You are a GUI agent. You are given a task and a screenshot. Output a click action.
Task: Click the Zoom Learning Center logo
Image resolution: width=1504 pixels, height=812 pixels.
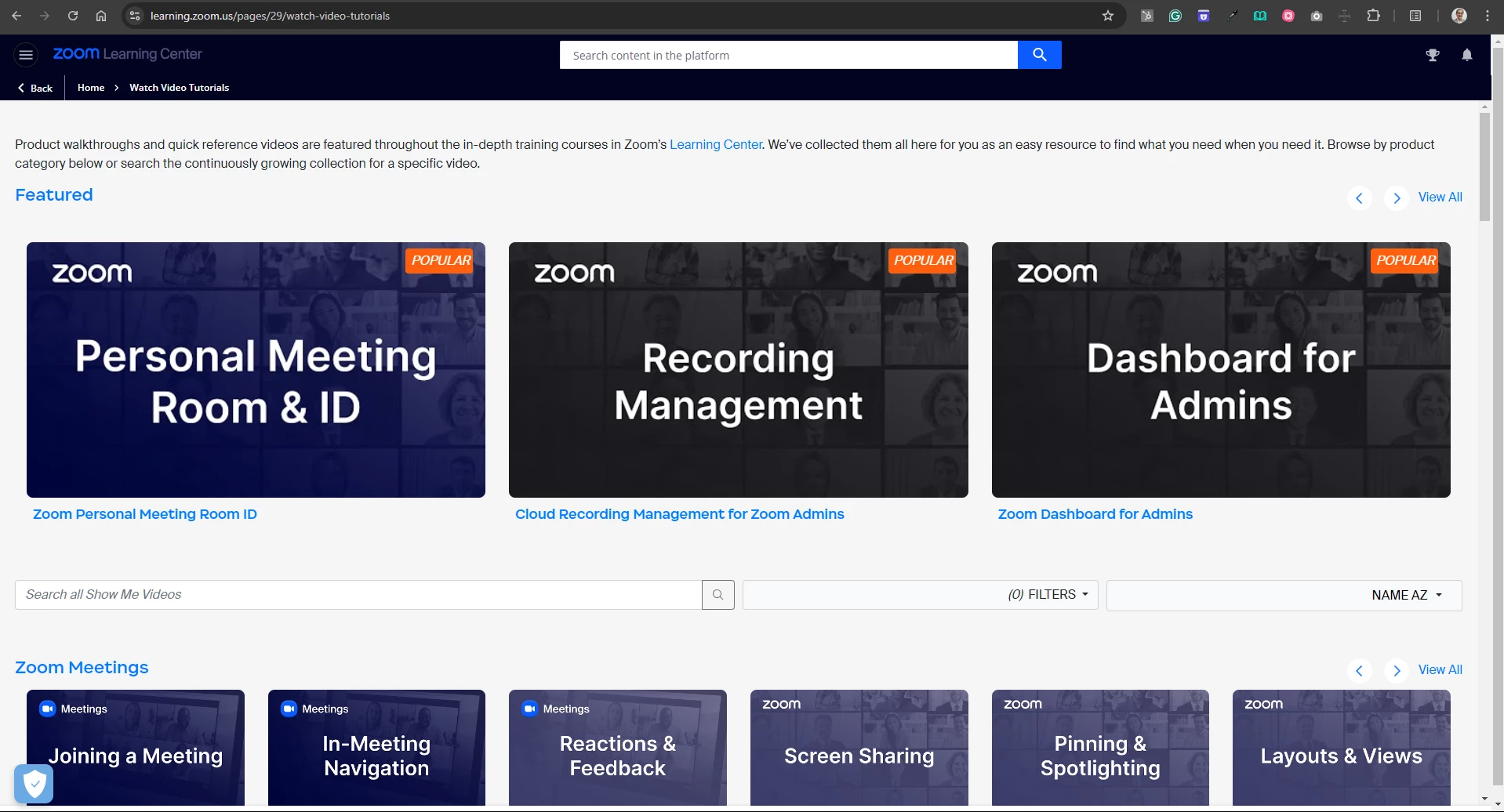click(x=128, y=54)
